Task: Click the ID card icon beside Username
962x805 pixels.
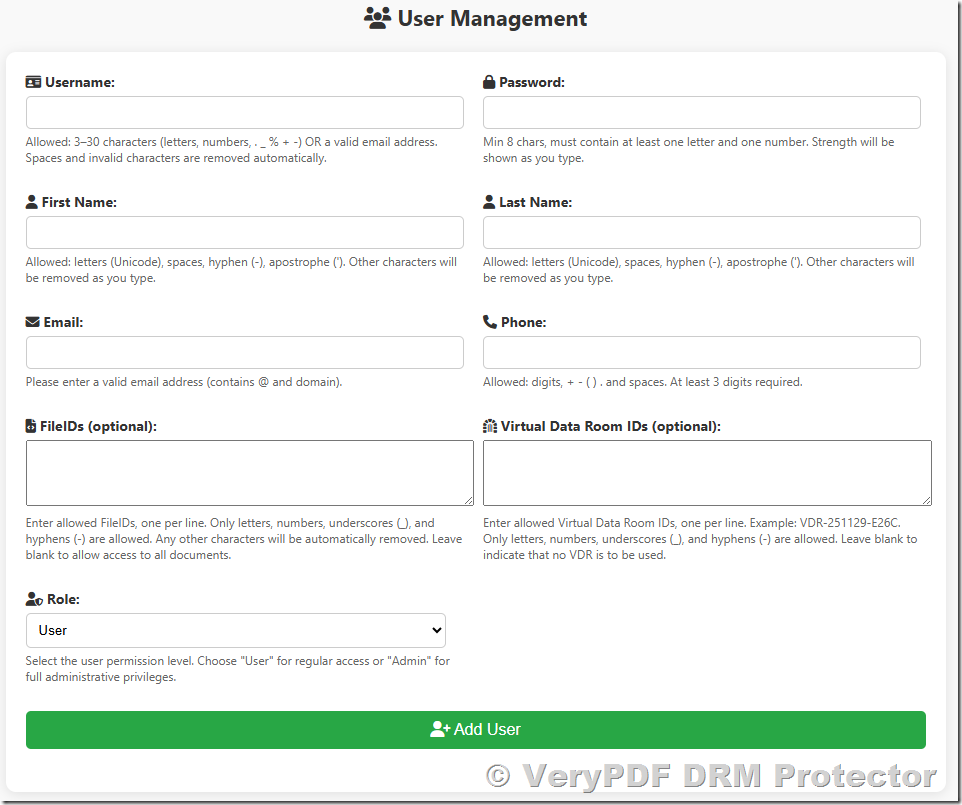Action: point(34,82)
